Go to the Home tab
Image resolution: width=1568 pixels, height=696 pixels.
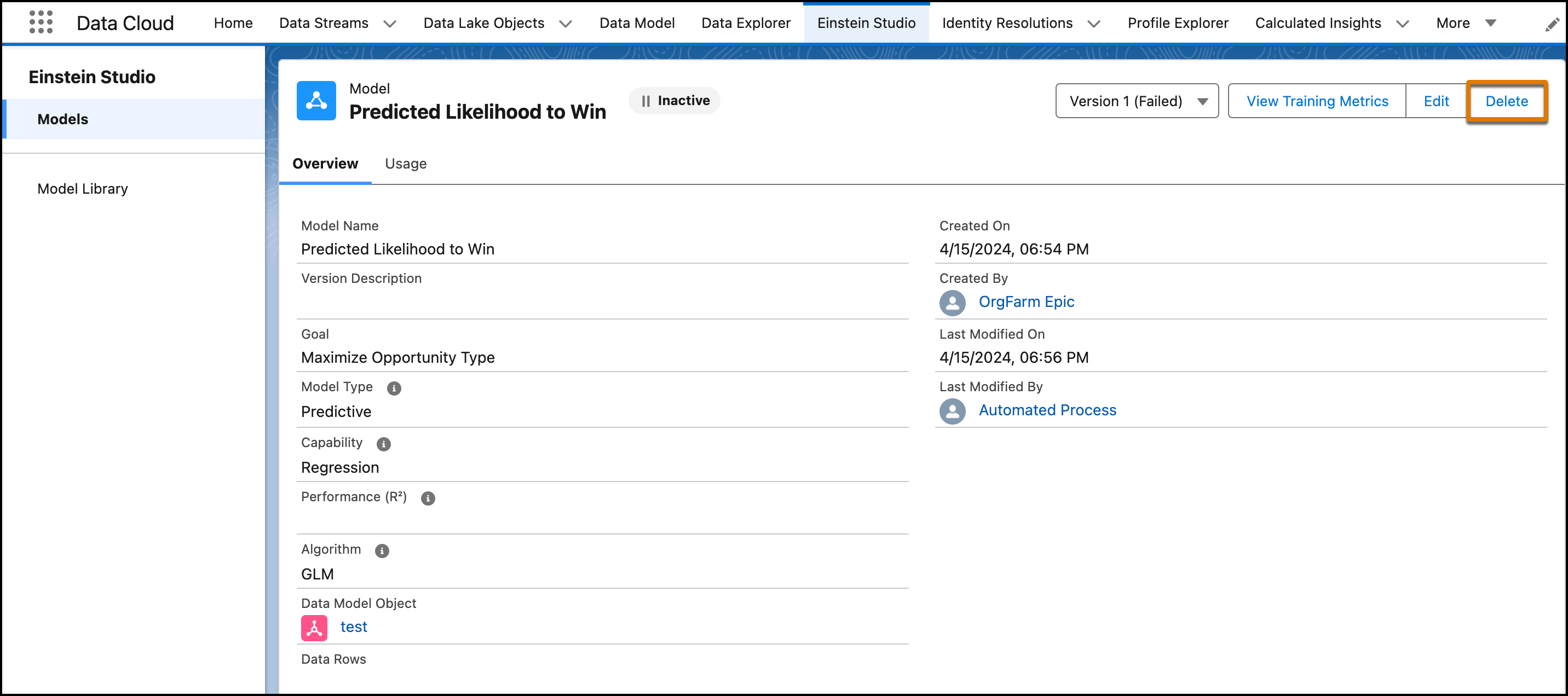233,23
